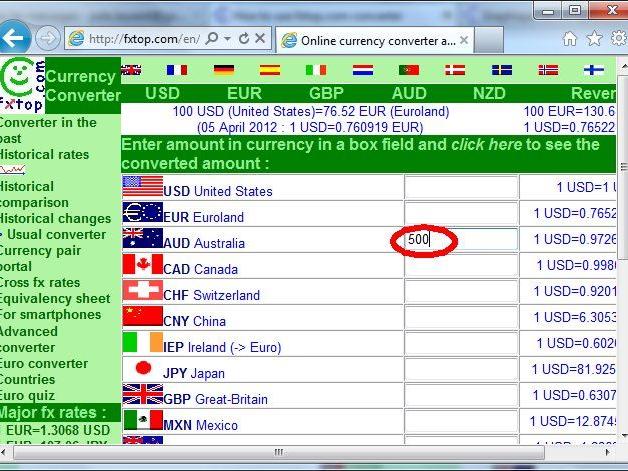Image resolution: width=628 pixels, height=471 pixels.
Task: Select the German flag language icon
Action: 224,70
